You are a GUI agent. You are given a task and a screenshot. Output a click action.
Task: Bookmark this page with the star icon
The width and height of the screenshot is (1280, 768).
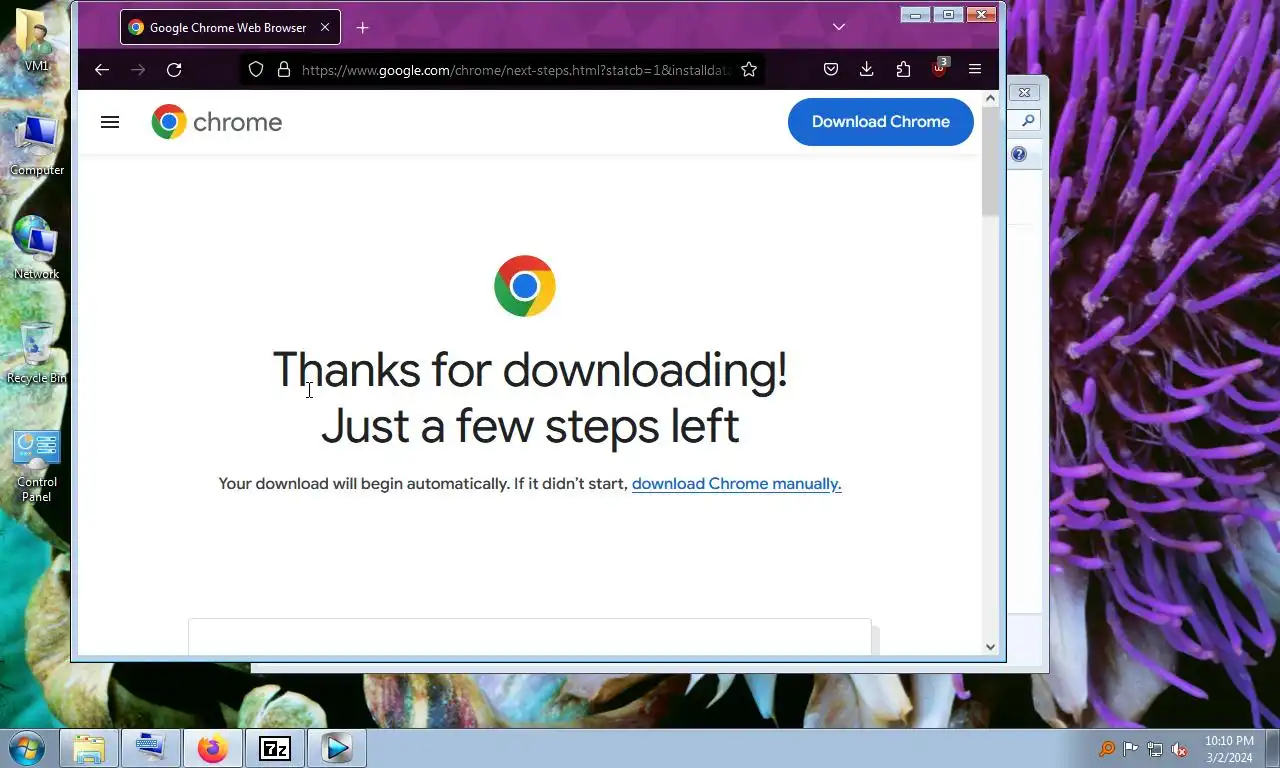(749, 69)
